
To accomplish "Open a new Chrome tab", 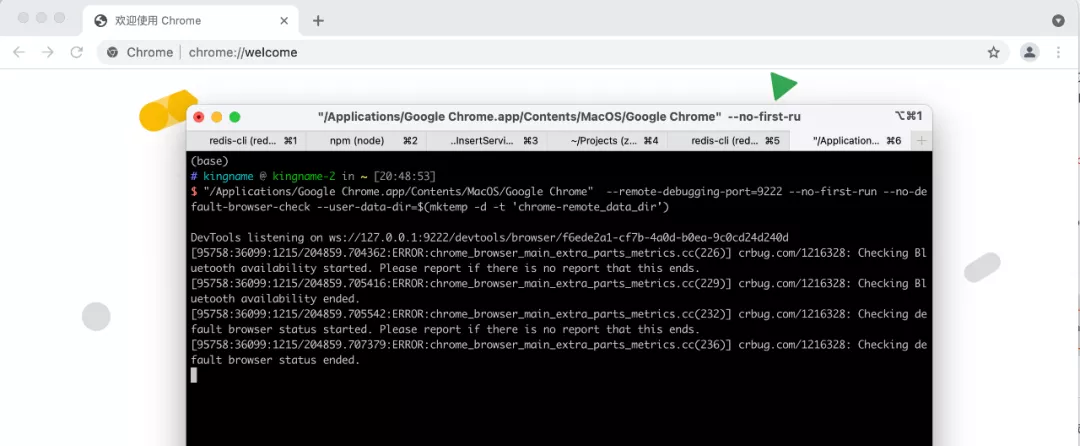I will (x=318, y=21).
